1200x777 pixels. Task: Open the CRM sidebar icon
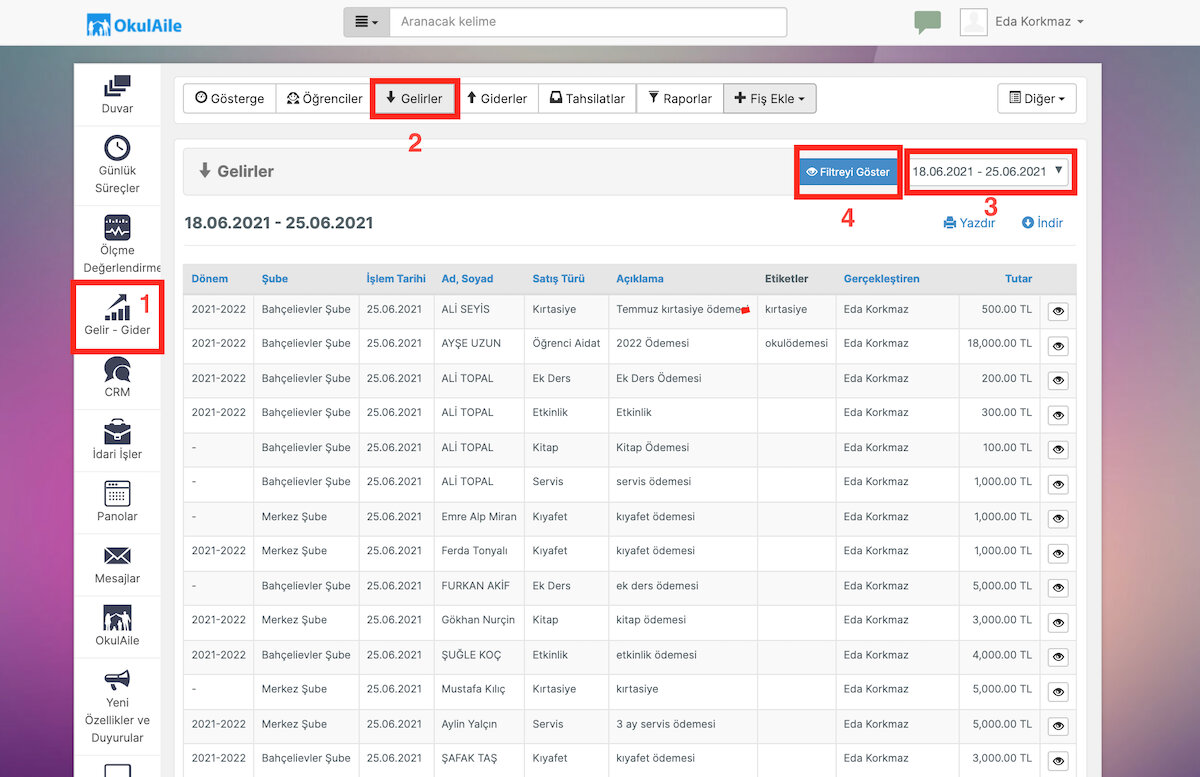click(x=117, y=370)
